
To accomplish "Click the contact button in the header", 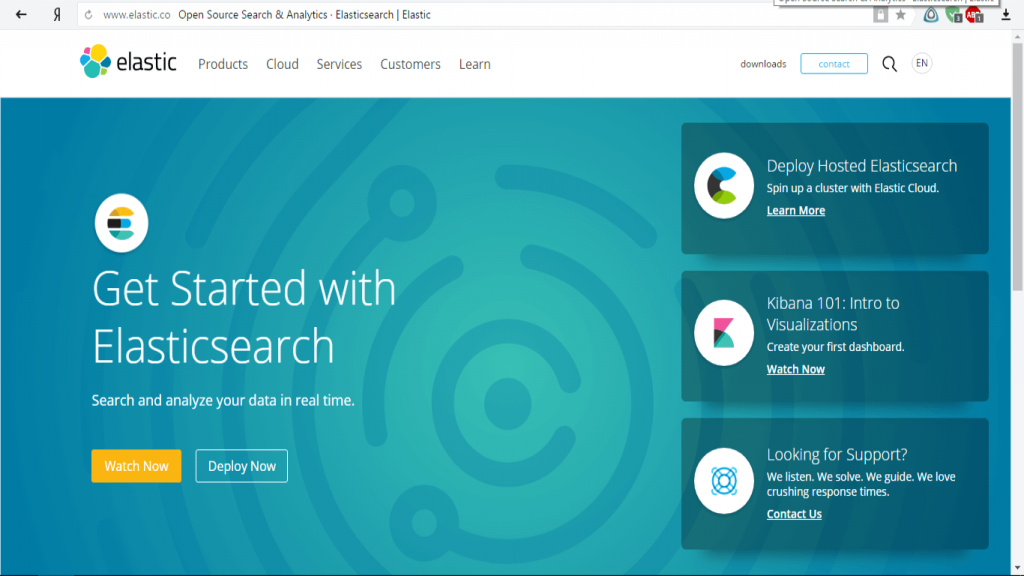I will tap(834, 63).
